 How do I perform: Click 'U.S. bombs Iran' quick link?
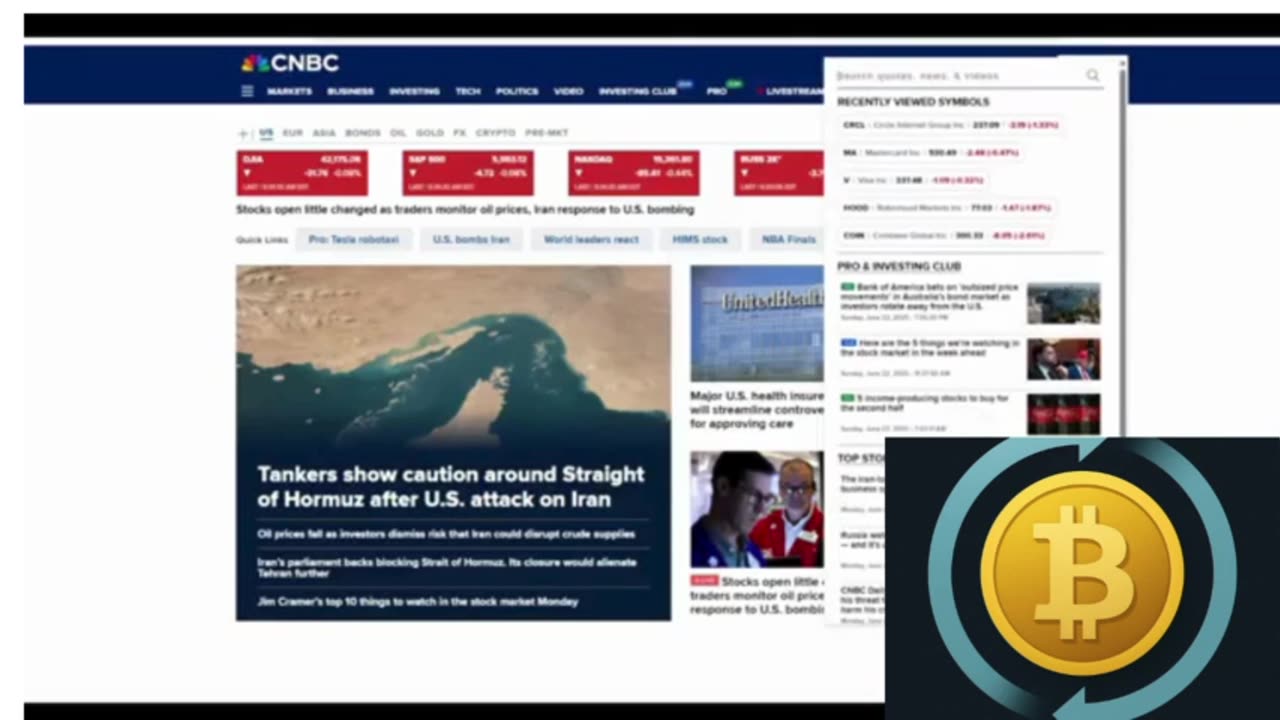point(471,240)
